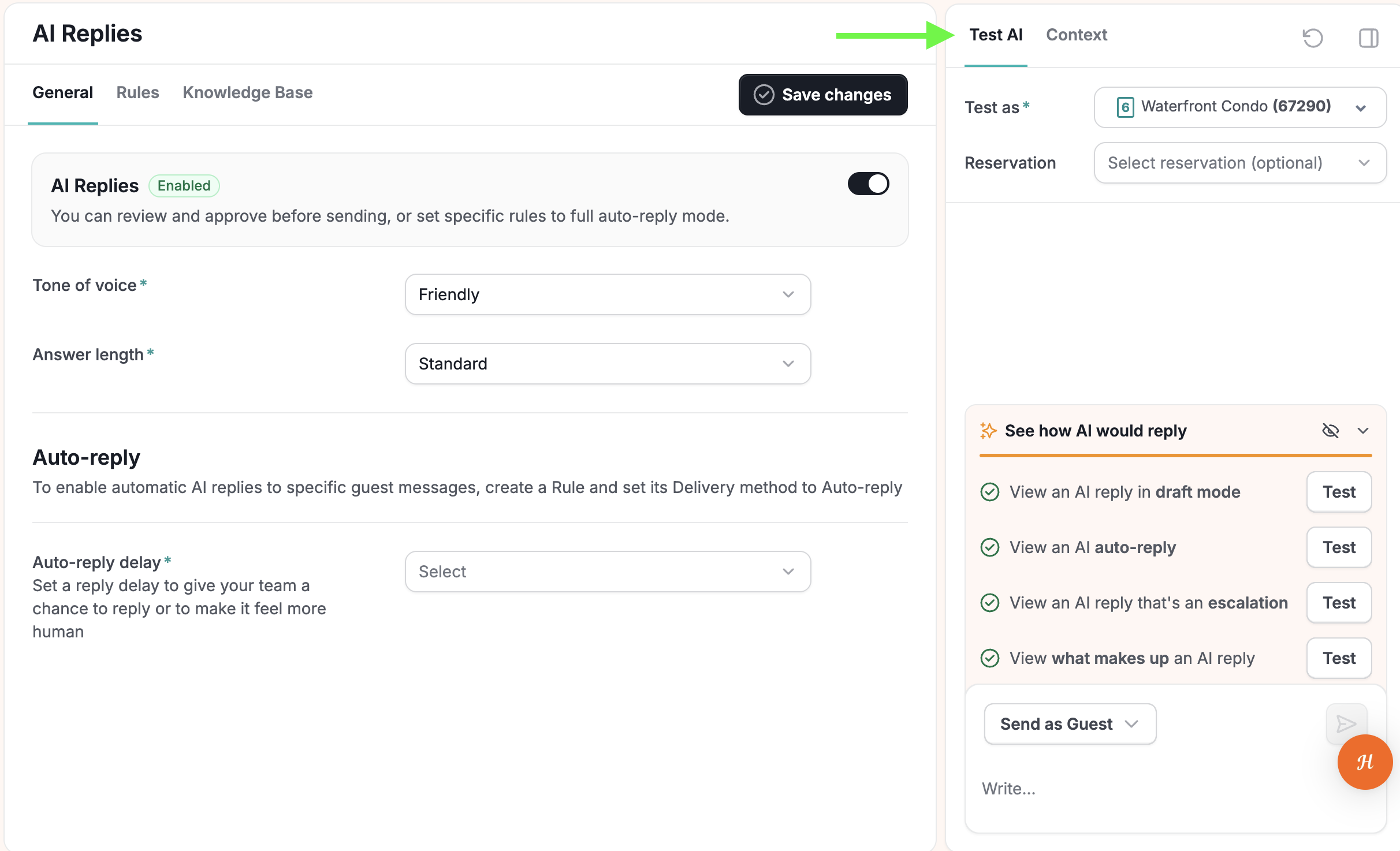This screenshot has height=851, width=1400.
Task: Click the AI Replies page heading
Action: [87, 33]
